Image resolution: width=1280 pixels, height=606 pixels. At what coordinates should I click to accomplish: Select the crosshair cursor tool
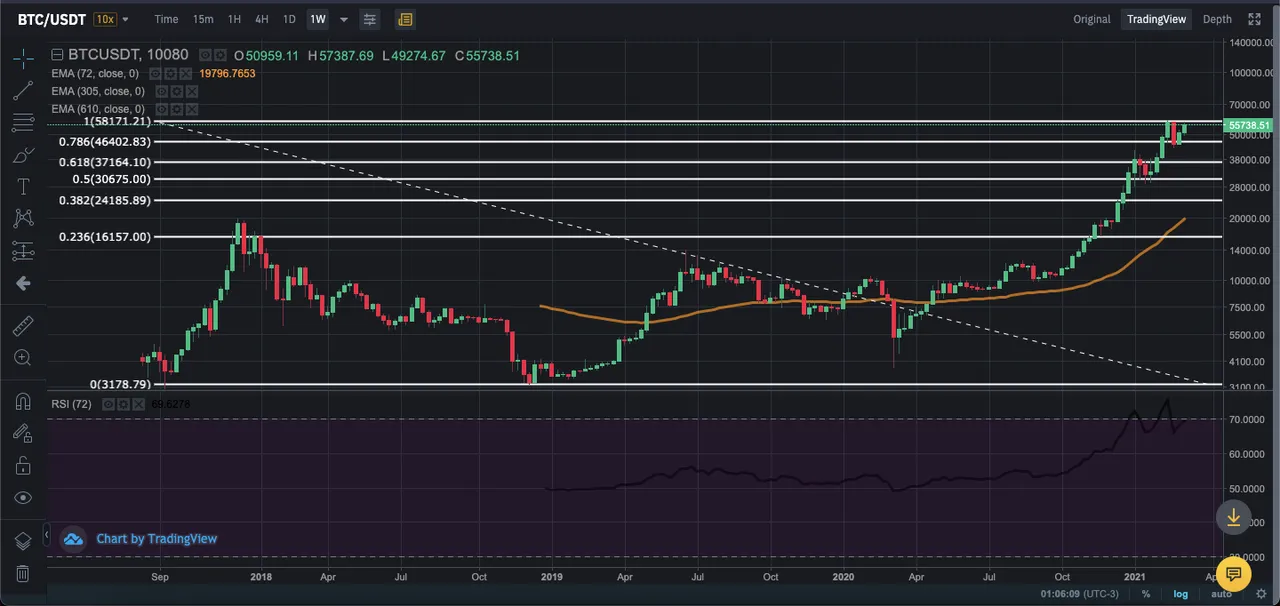(x=23, y=58)
